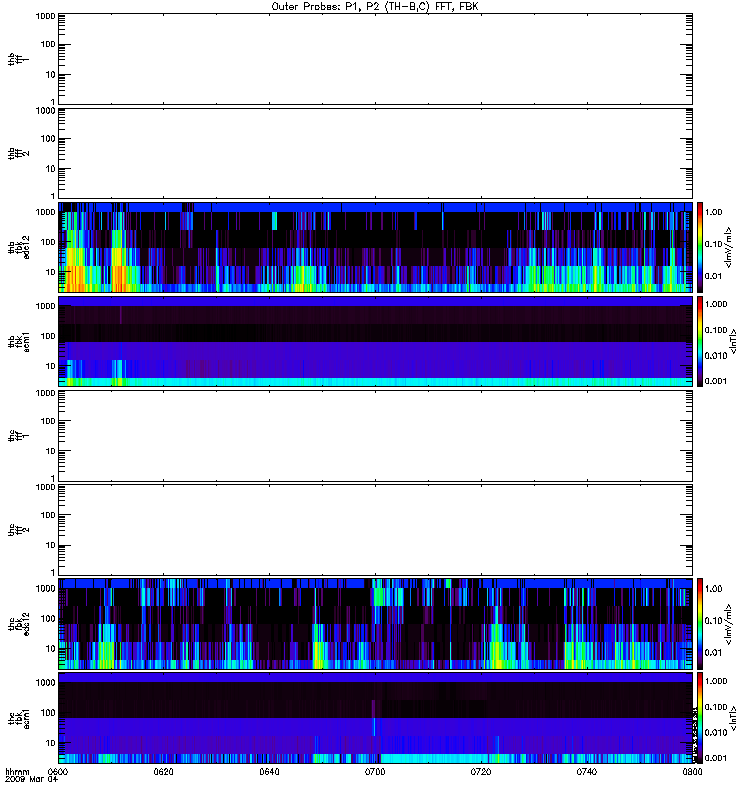Click '1.000' on the thb scm1 color bar
Image resolution: width=750 pixels, height=800 pixels.
(x=716, y=304)
